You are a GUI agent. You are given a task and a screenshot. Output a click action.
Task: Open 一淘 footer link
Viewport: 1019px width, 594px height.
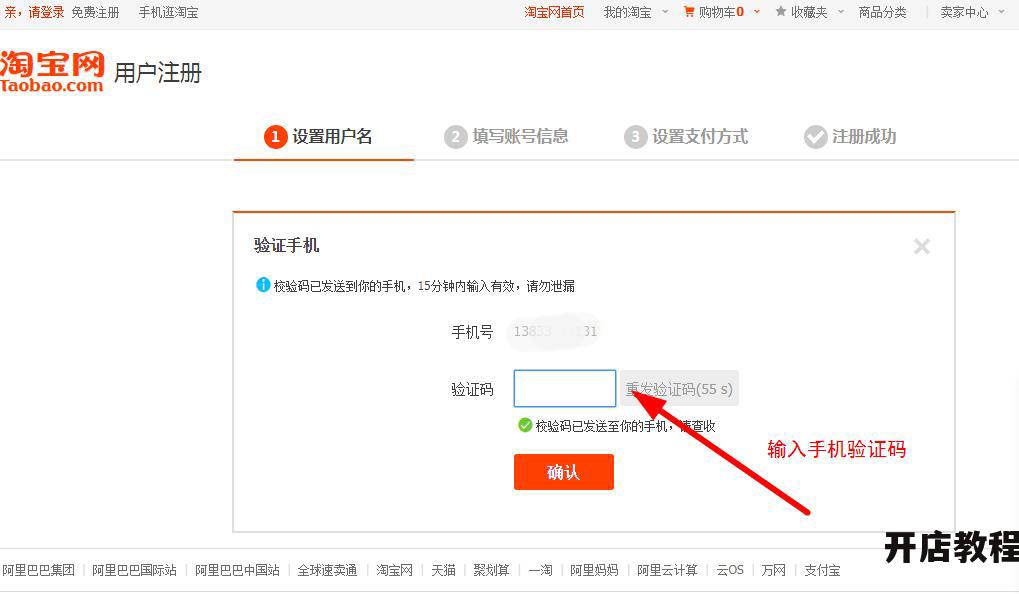[x=540, y=570]
